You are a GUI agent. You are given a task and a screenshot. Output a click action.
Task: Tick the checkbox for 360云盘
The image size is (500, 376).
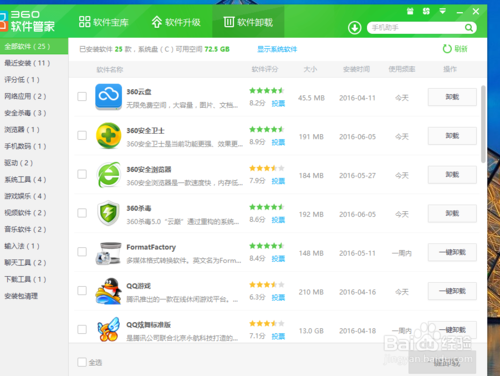click(x=82, y=97)
